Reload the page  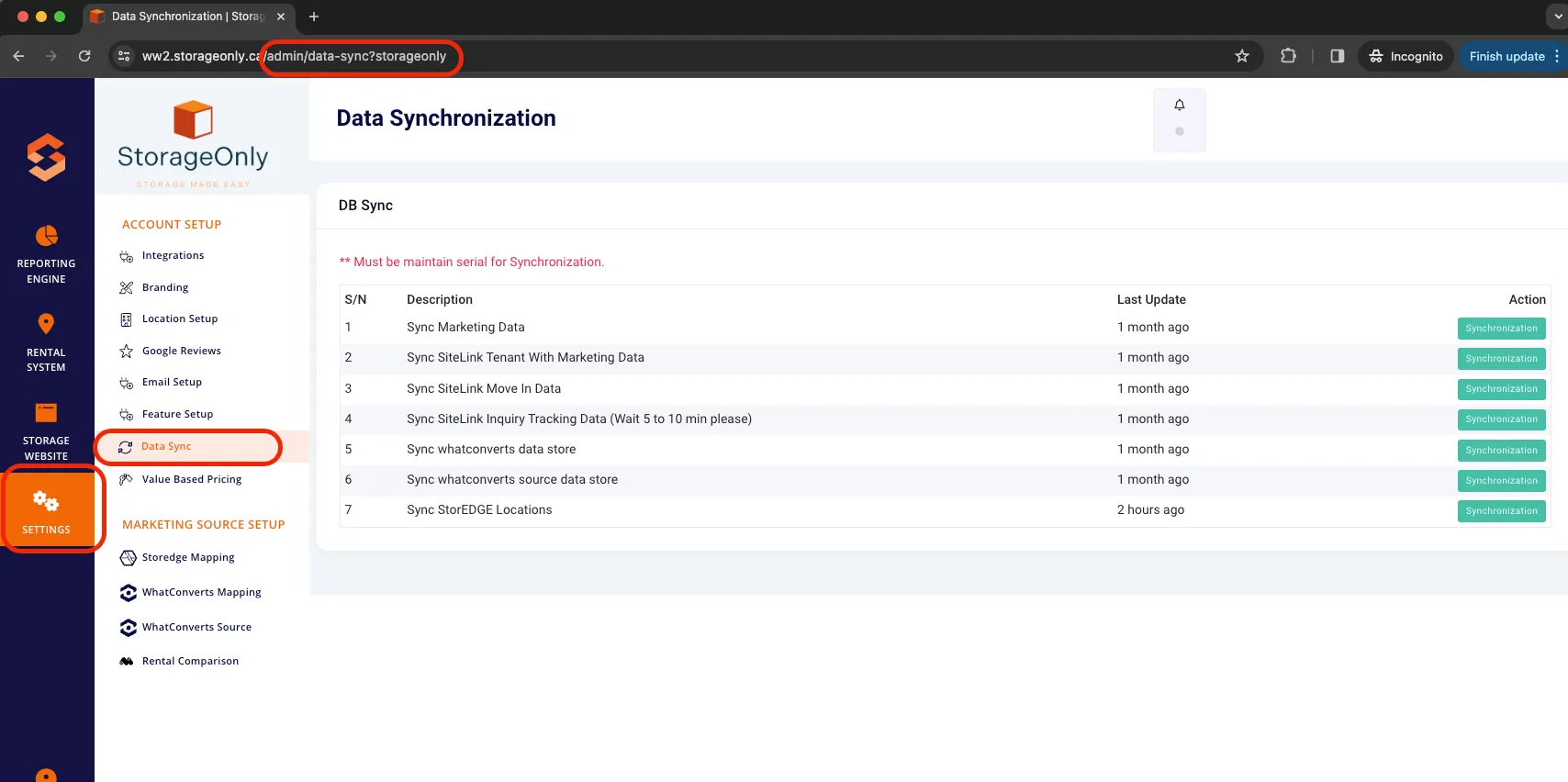(84, 56)
